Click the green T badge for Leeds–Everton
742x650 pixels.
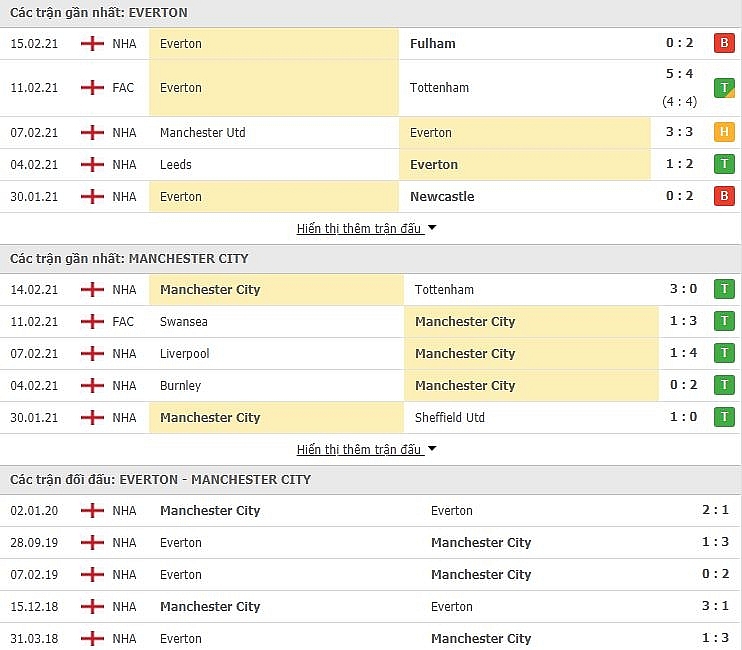(724, 165)
